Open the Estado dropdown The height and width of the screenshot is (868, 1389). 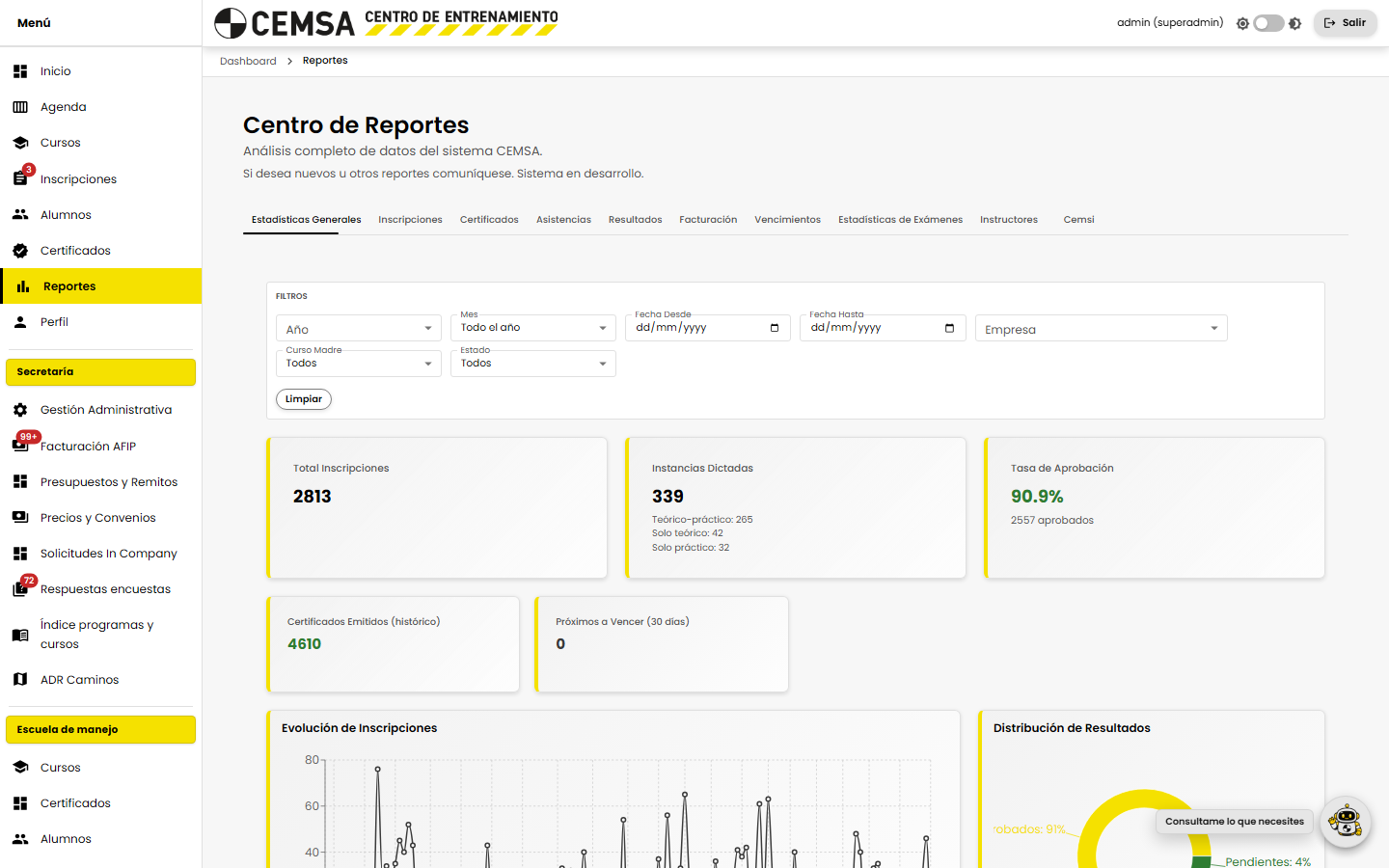(533, 364)
